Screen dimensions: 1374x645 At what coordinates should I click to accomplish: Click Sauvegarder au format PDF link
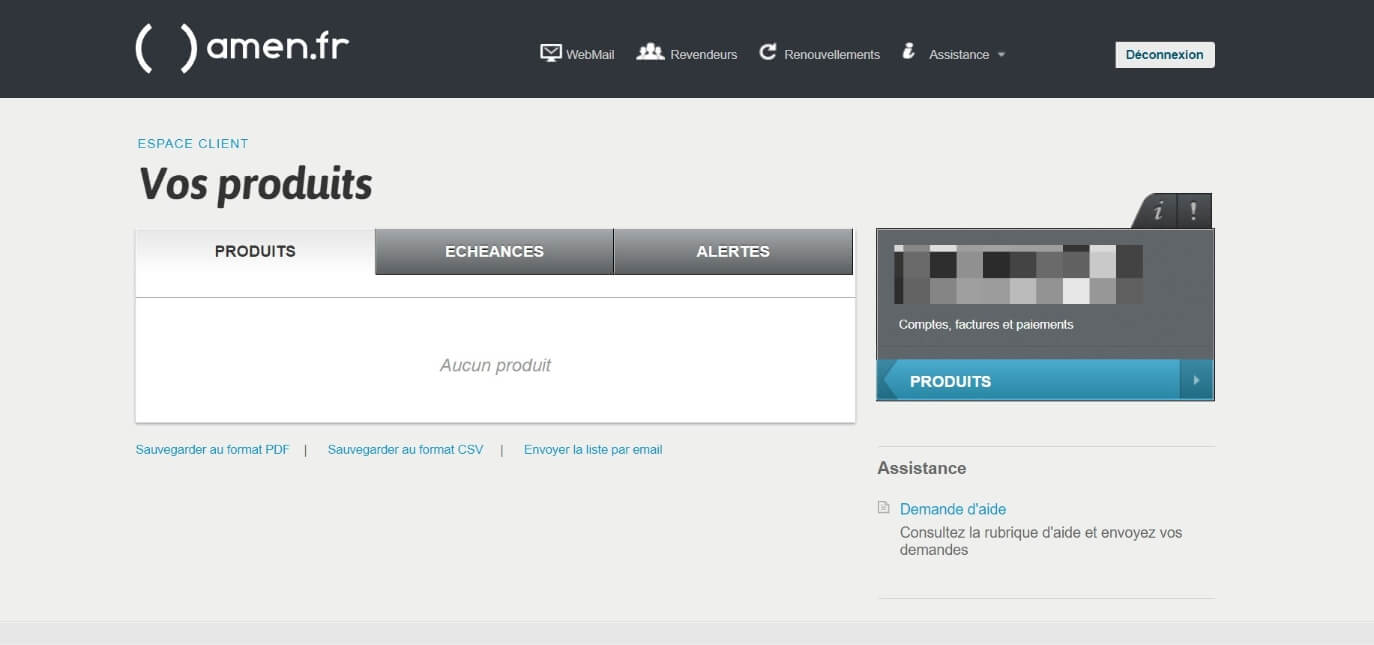coord(212,450)
